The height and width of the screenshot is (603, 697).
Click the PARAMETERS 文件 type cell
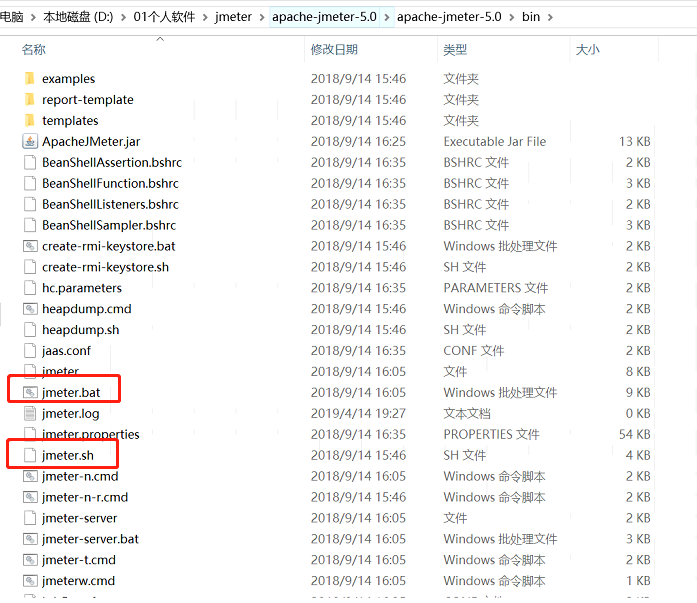tap(496, 288)
